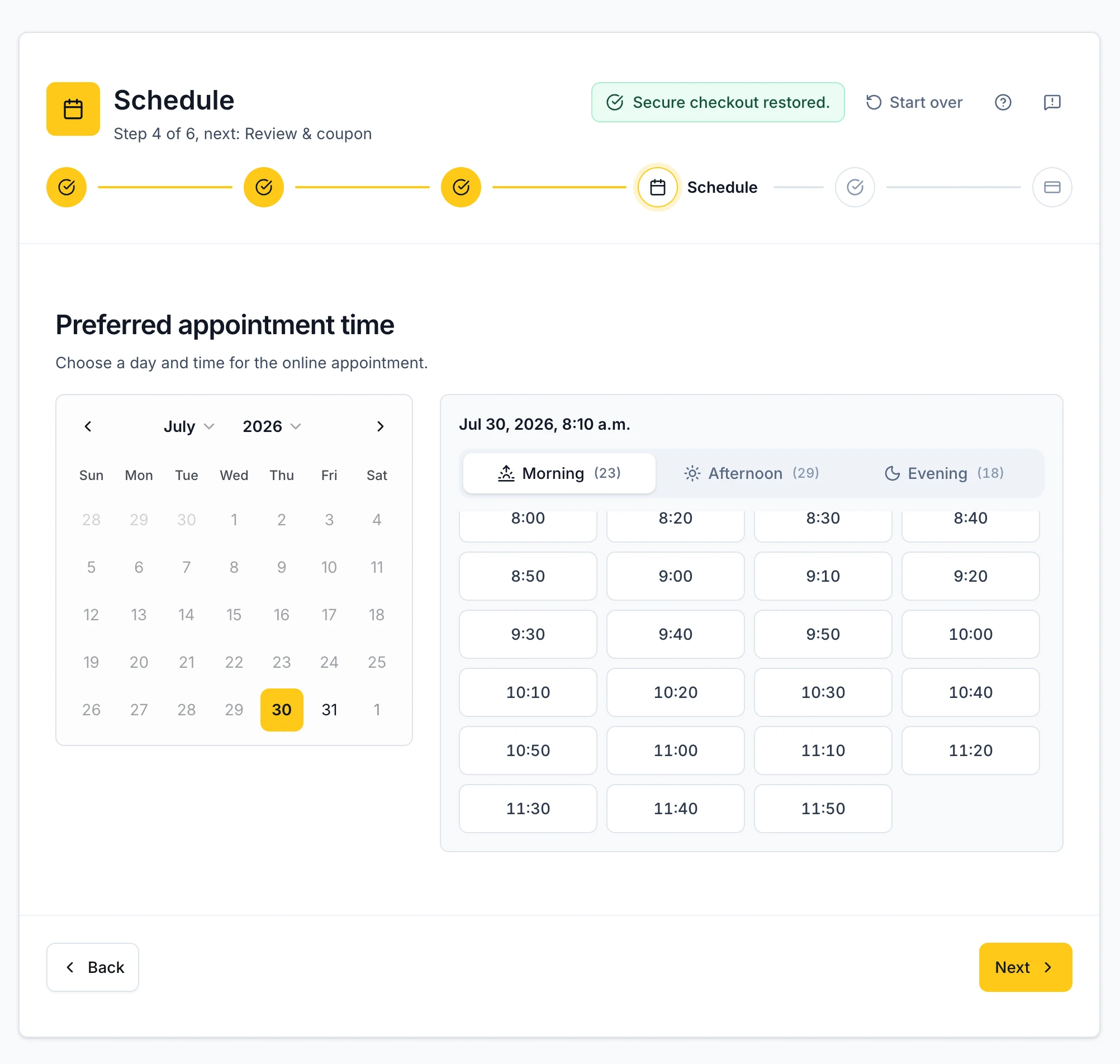
Task: Select July 31 in the calendar
Action: pyautogui.click(x=330, y=710)
